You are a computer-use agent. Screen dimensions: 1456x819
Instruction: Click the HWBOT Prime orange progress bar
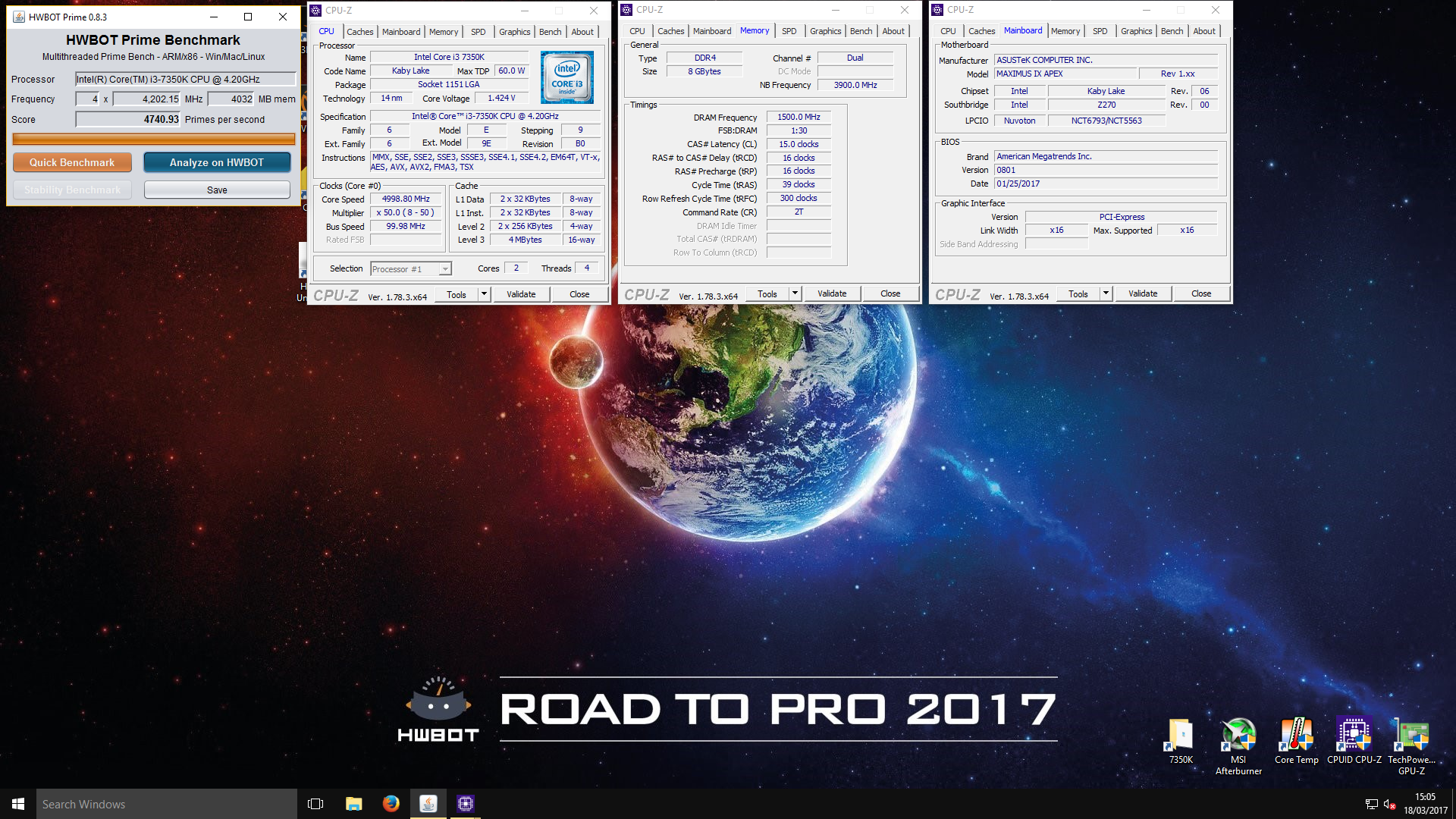click(154, 139)
